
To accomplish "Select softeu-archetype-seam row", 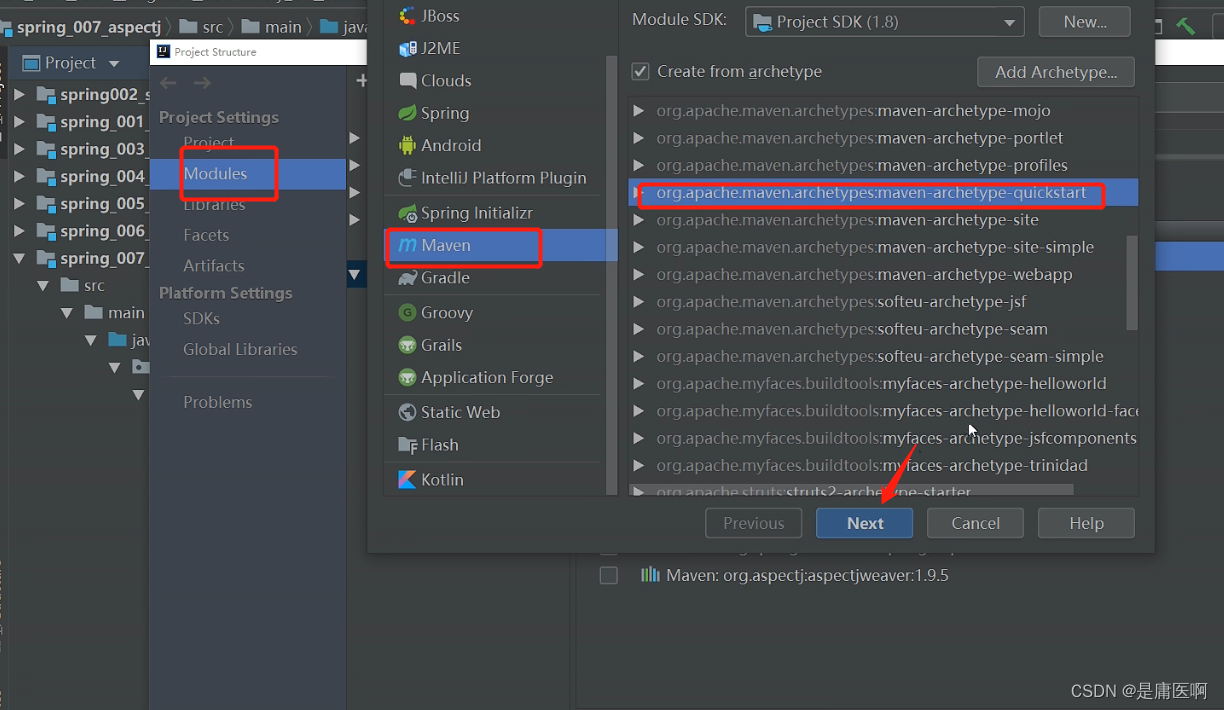I will (883, 329).
